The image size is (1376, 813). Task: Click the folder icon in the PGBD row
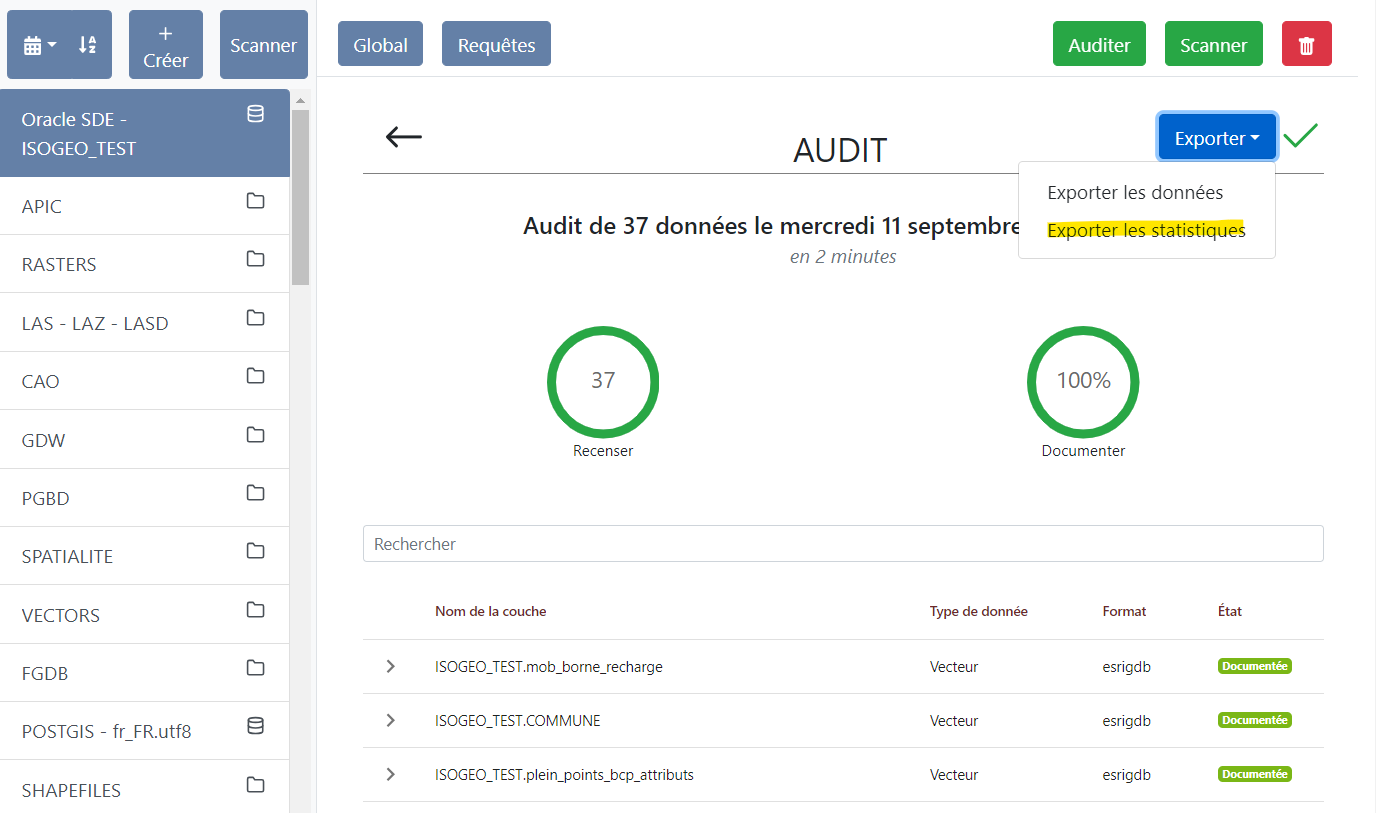coord(255,493)
